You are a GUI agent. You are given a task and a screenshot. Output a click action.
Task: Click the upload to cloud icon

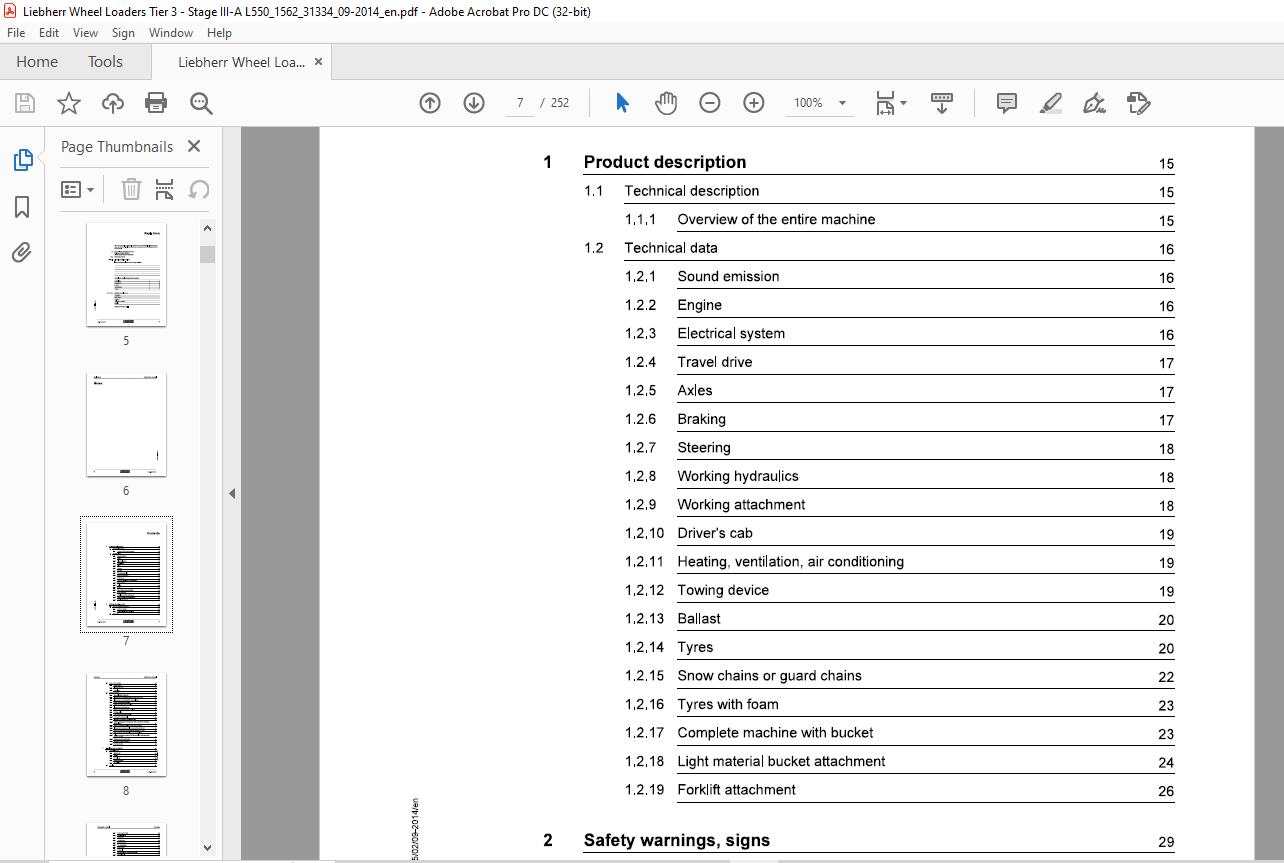pos(113,103)
